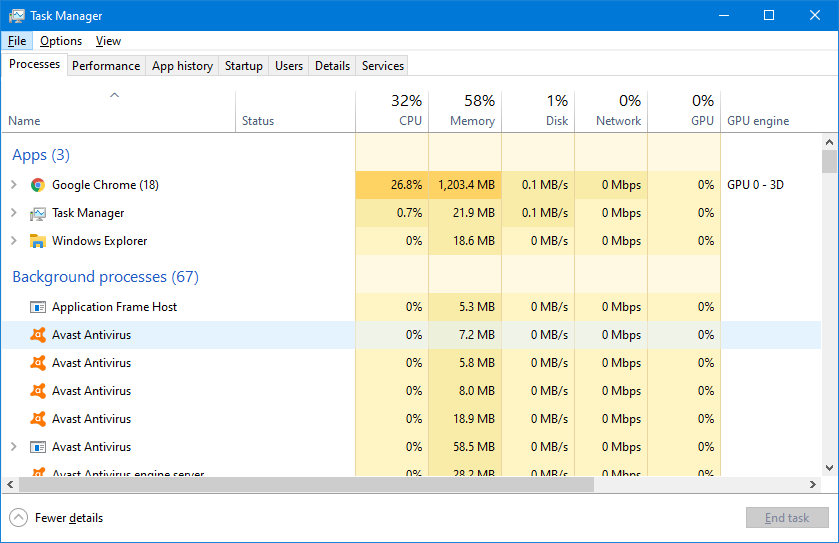
Task: Click the Google Chrome app icon
Action: [37, 185]
